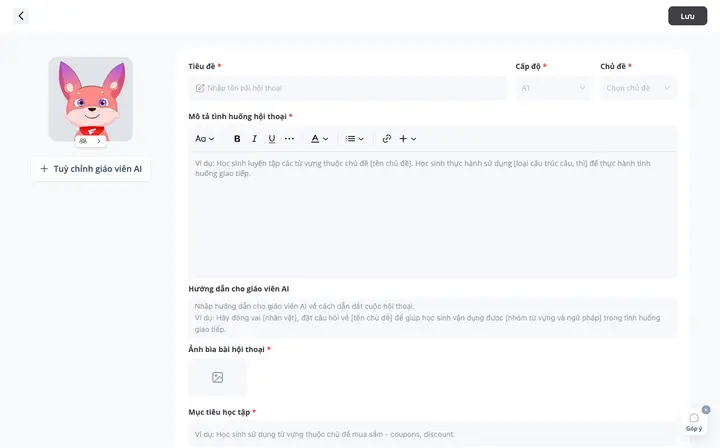Toggle italic formatting

(254, 139)
